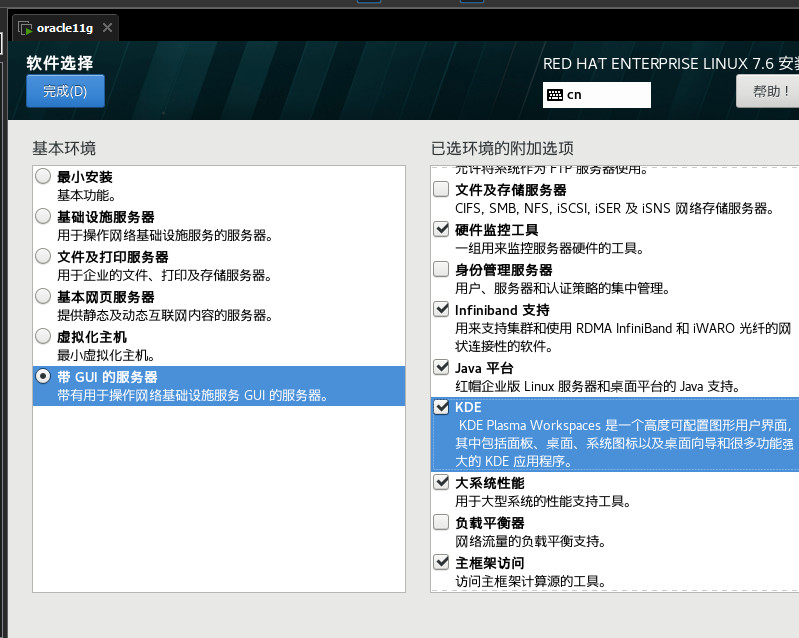The height and width of the screenshot is (638, 799).
Task: Enable 负载平衡器 load balancer checkbox
Action: point(441,522)
